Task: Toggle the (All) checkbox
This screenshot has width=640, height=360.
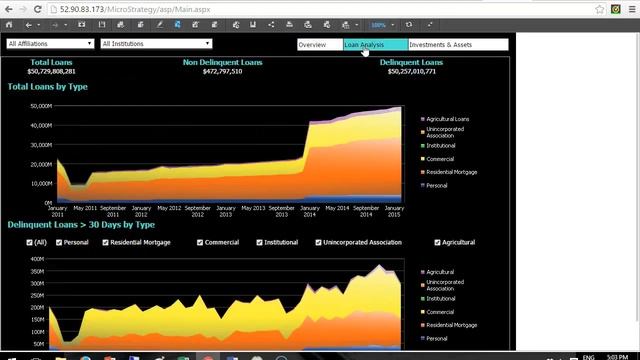Action: (x=29, y=242)
